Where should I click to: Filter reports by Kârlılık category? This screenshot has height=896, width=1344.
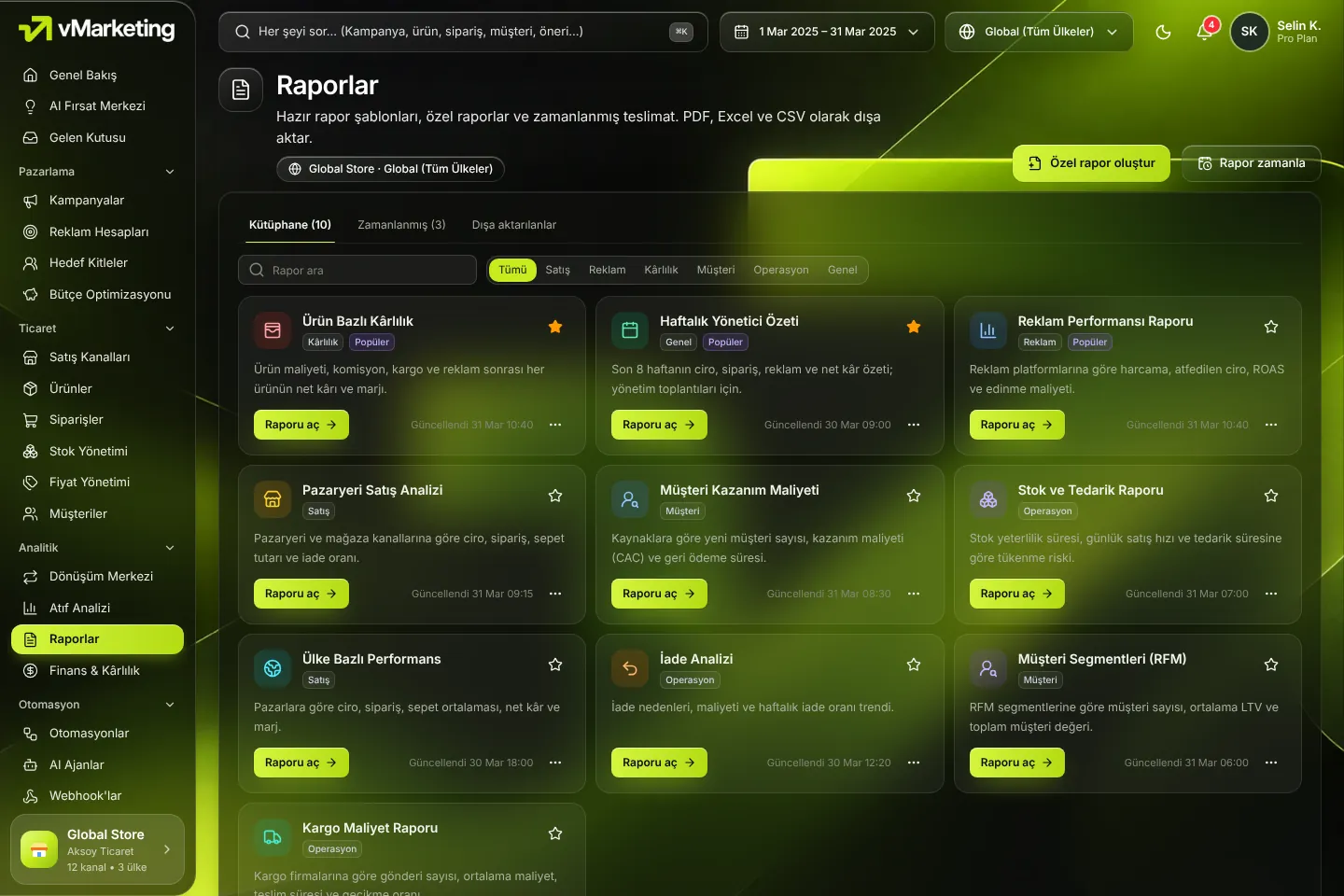tap(661, 270)
